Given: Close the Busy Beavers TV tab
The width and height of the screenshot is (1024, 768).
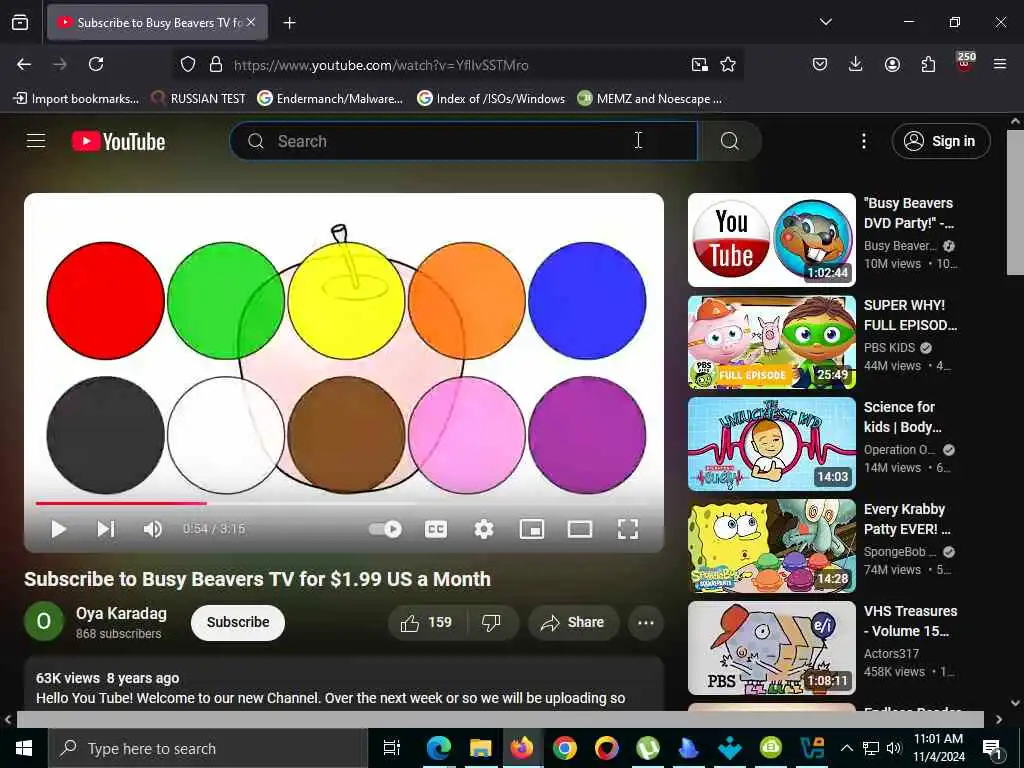Looking at the screenshot, I should click(x=251, y=22).
